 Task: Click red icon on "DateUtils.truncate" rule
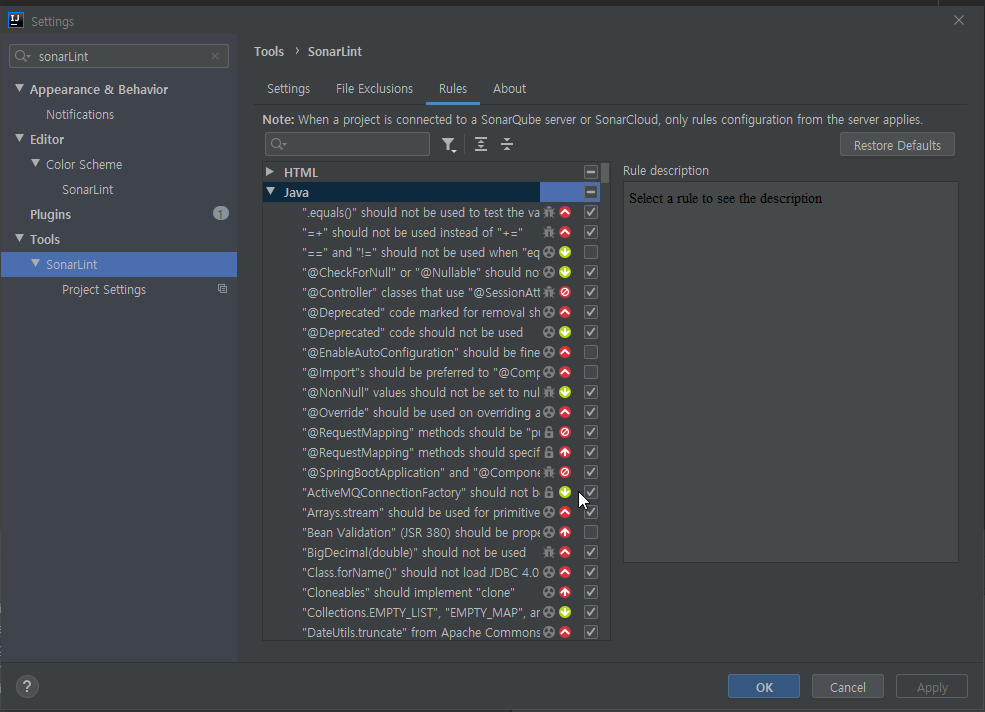[565, 632]
